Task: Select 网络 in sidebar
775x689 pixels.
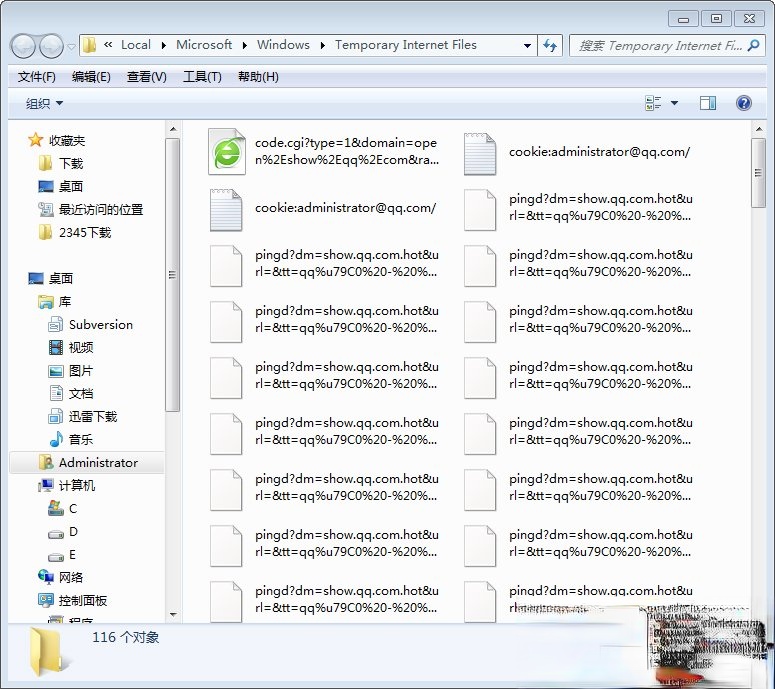Action: tap(60, 577)
